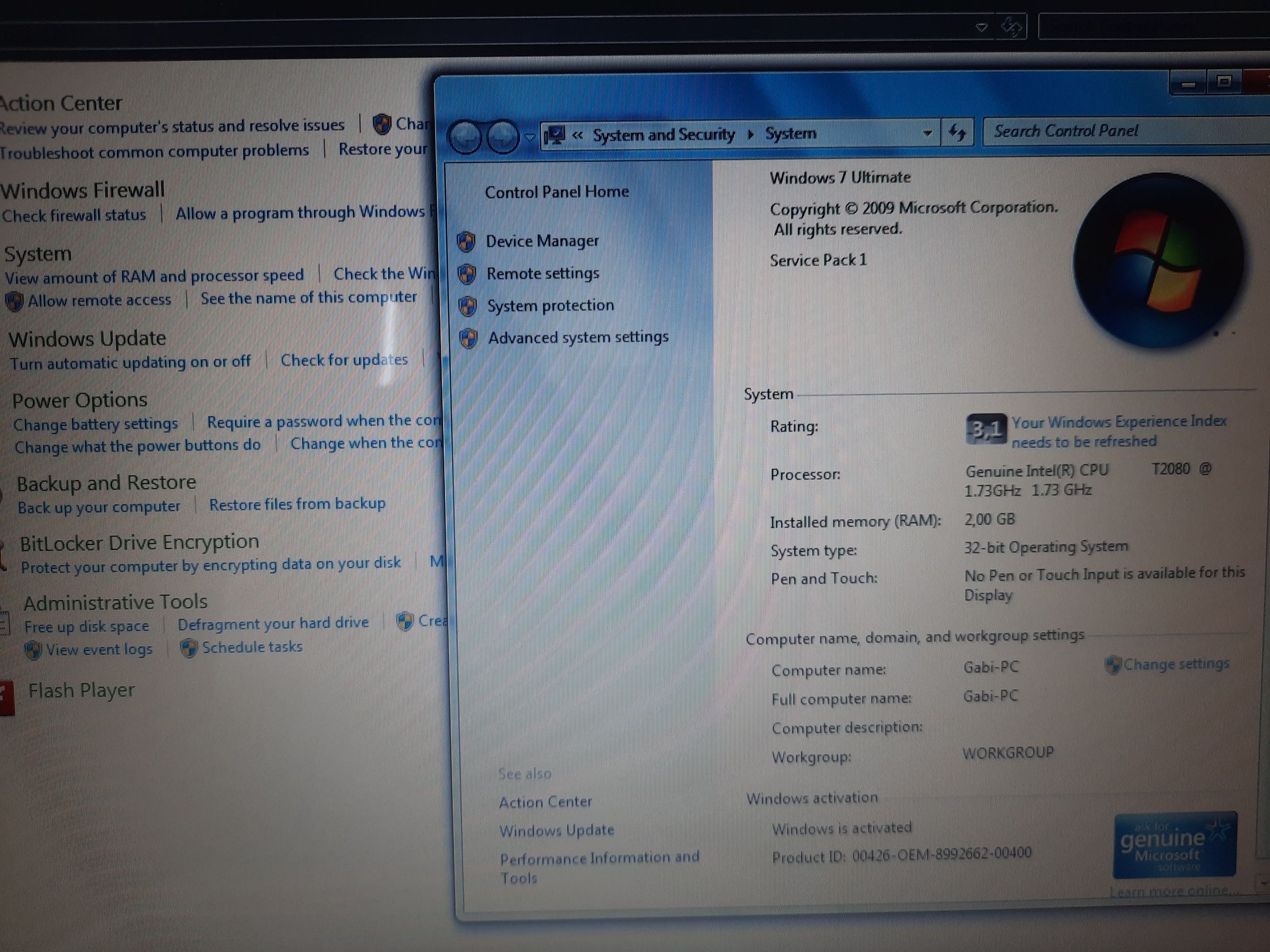Click the Windows 7 logo orb
Screen dimensions: 1270x952
click(x=1159, y=261)
